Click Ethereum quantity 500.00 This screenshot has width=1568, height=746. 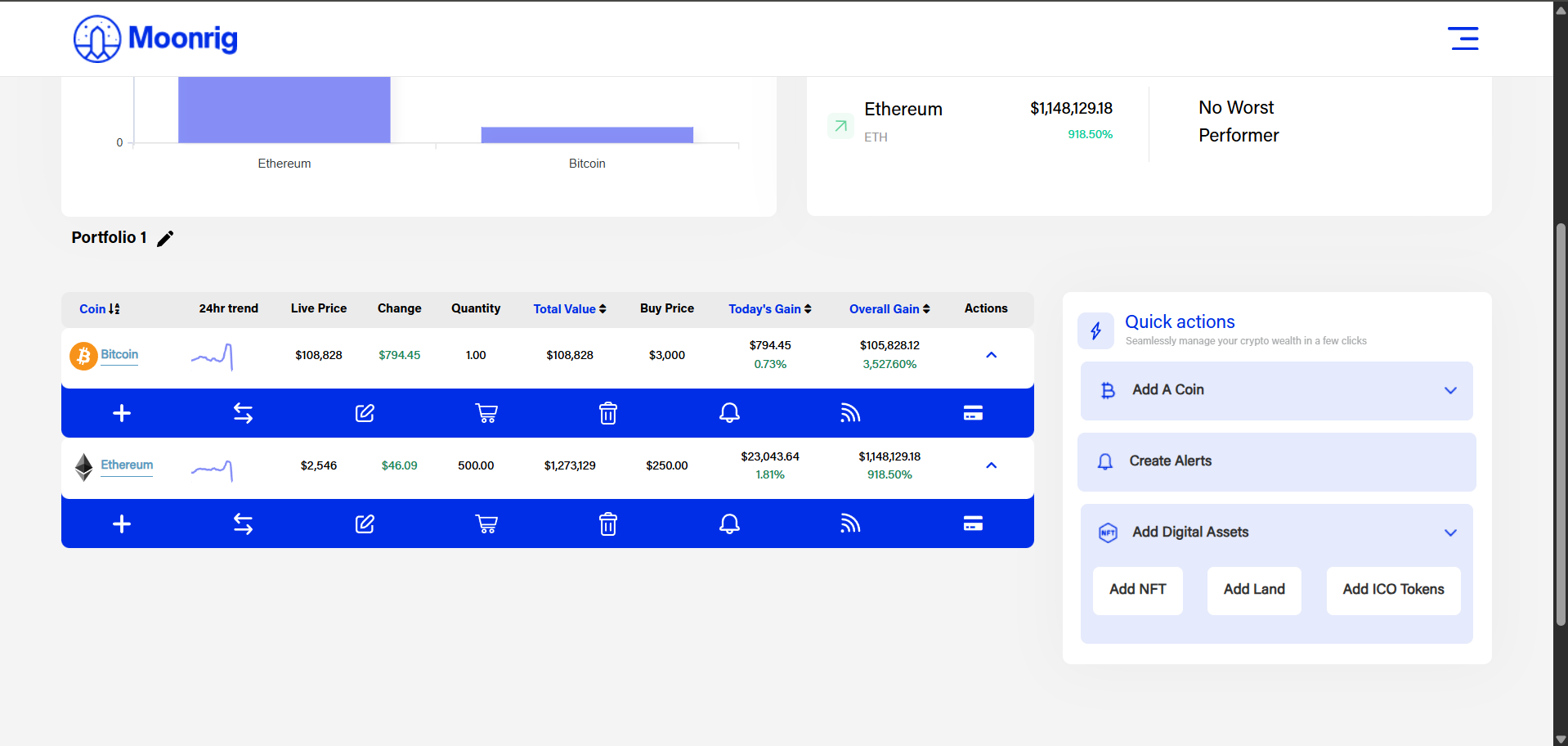(x=476, y=465)
